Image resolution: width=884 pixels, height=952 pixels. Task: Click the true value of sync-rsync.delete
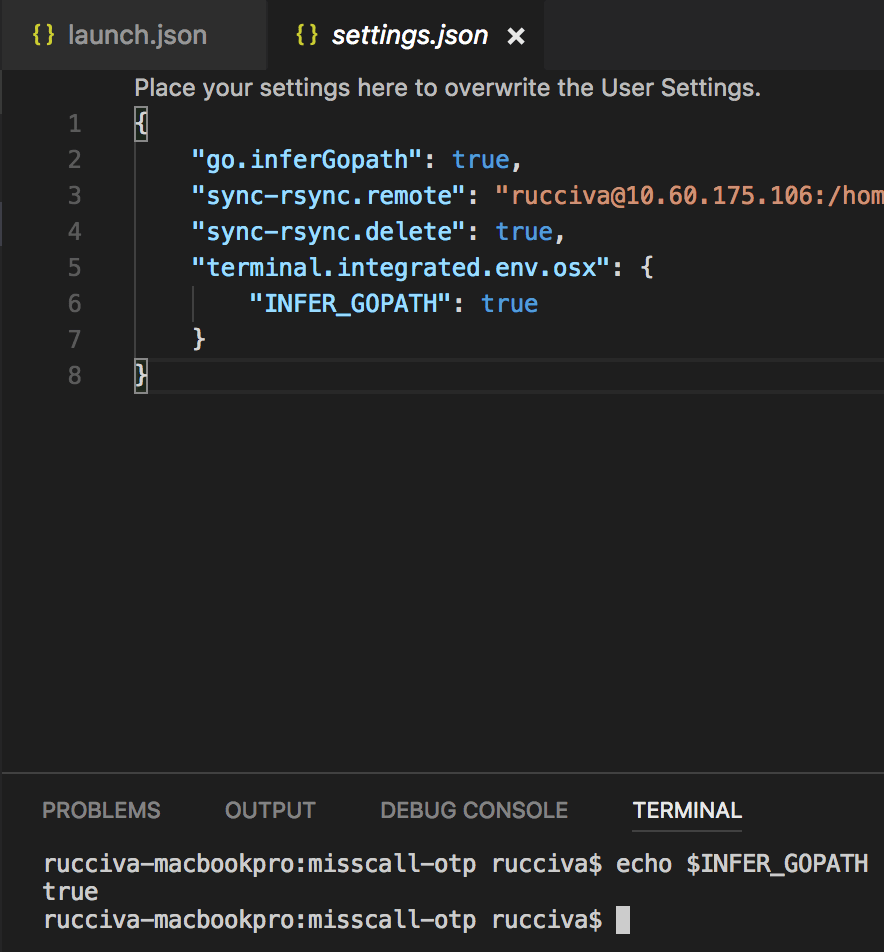click(525, 231)
